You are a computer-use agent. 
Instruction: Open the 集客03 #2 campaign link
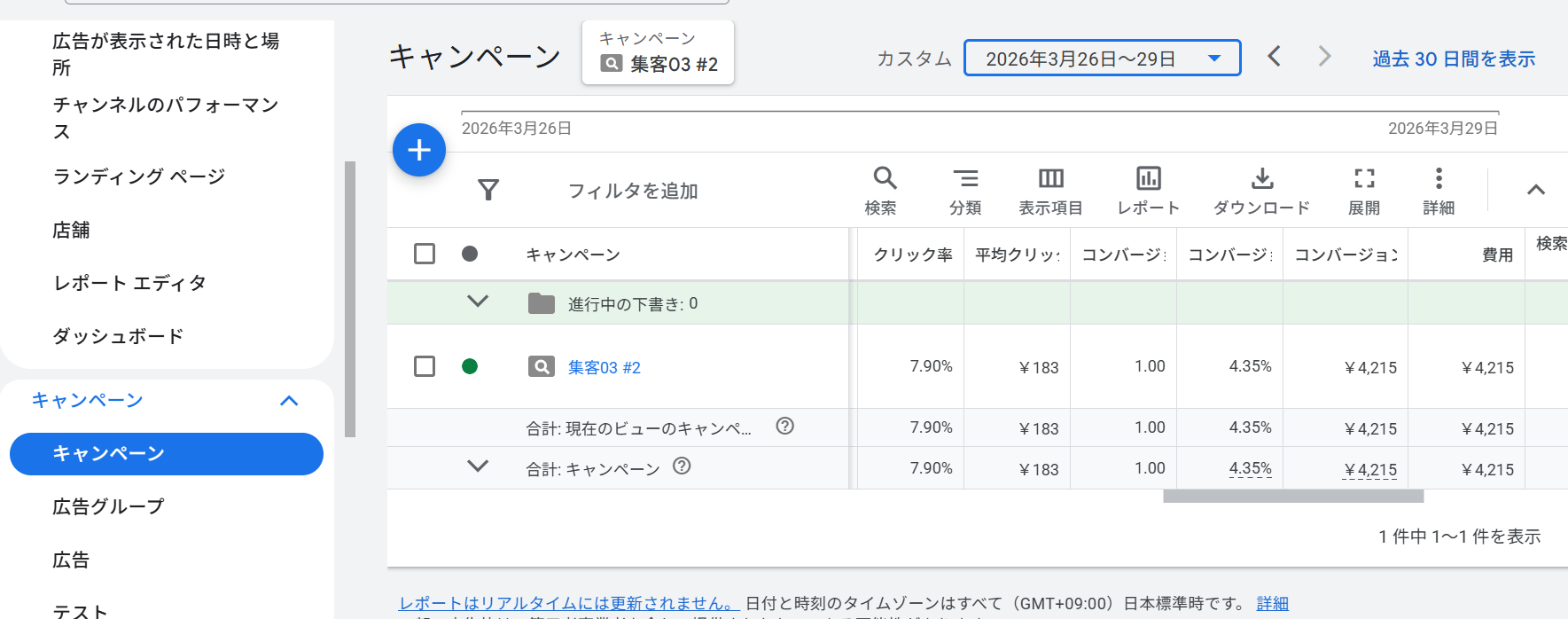(604, 367)
